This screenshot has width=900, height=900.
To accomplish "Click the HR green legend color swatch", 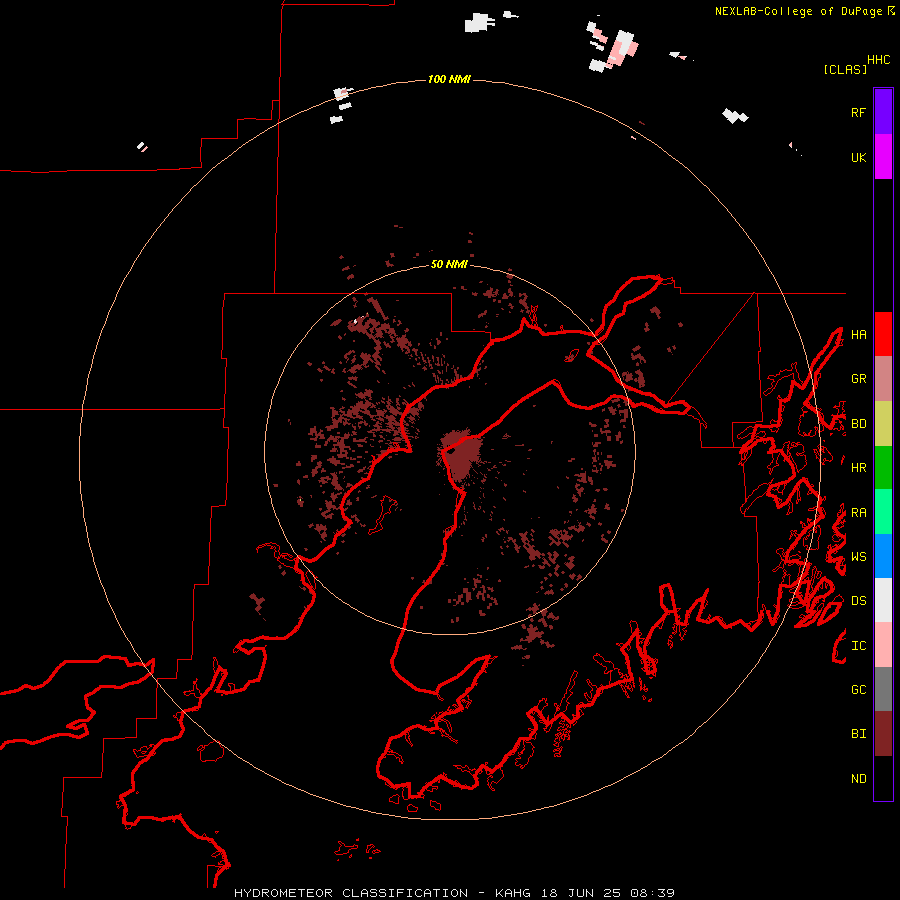I will [x=883, y=468].
